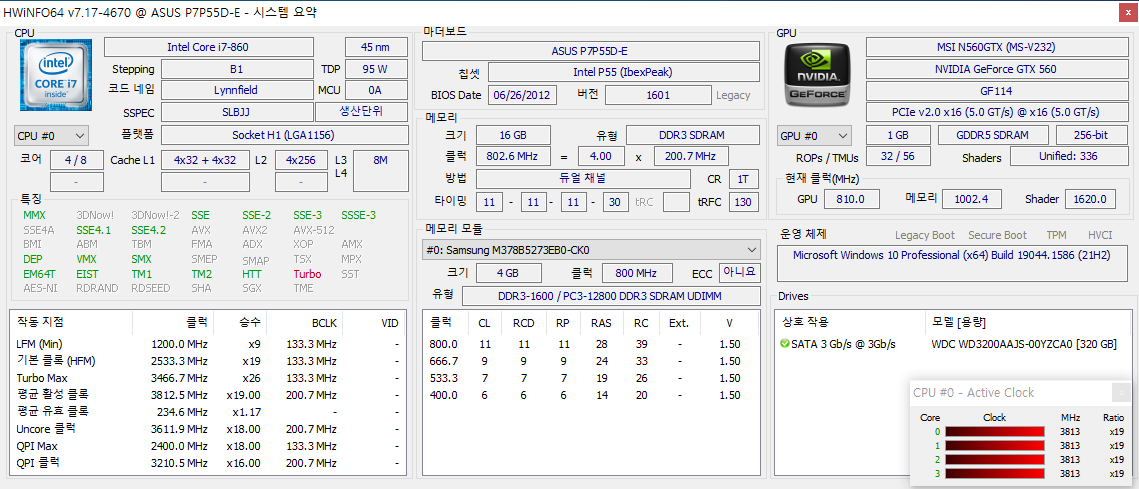Click the DDR3-1600 / PC3-12800 module type field
This screenshot has width=1139, height=489.
point(611,296)
